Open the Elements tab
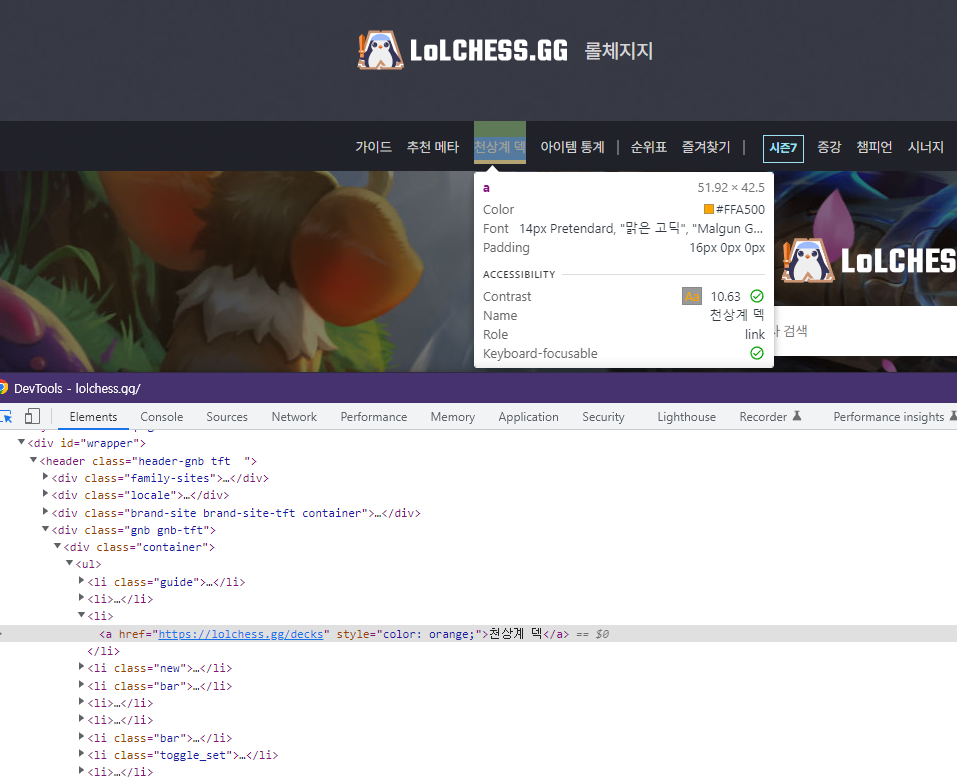The height and width of the screenshot is (780, 957). click(x=93, y=417)
